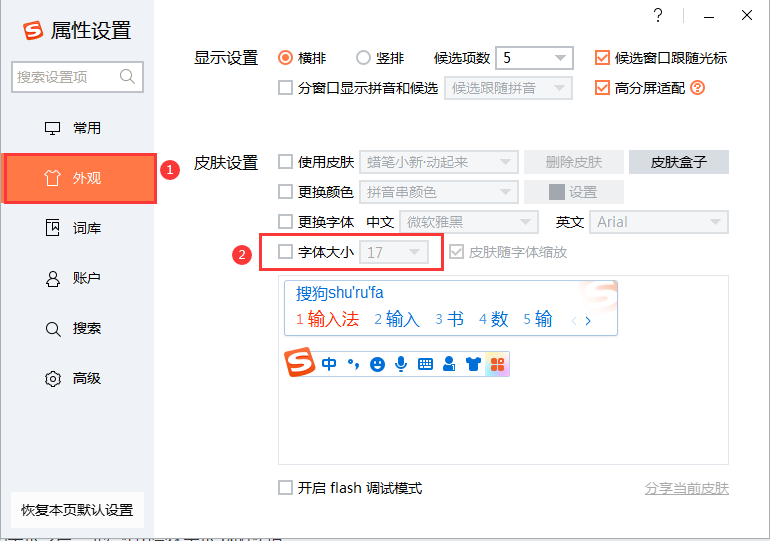The image size is (770, 541).
Task: Click the microphone voice input icon
Action: click(x=401, y=364)
